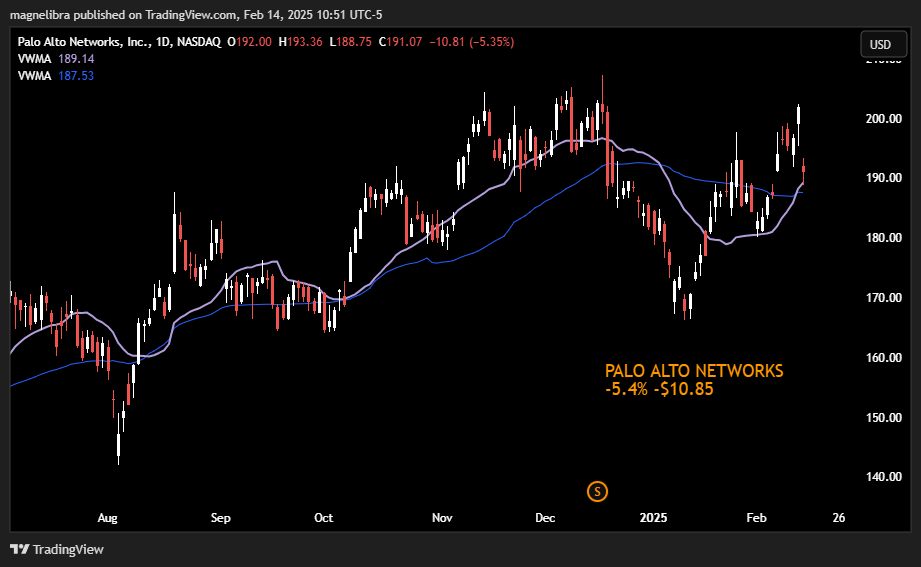Click the PALO ALTO NETWORKS orange annotation
921x567 pixels.
694,371
